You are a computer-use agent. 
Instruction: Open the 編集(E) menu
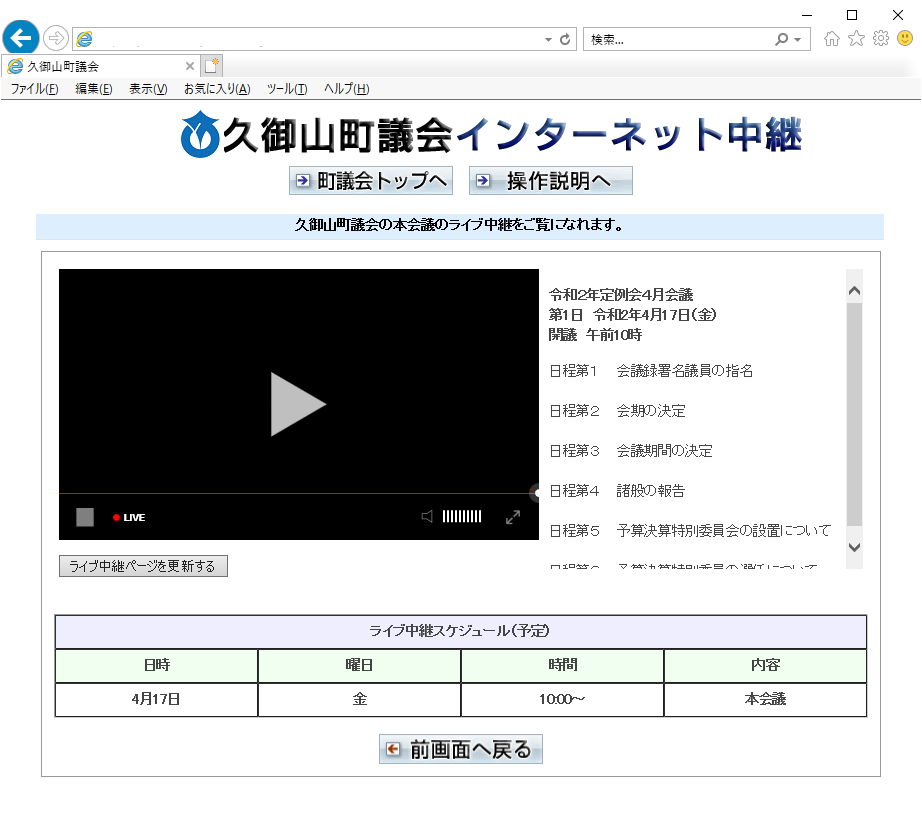click(x=93, y=89)
